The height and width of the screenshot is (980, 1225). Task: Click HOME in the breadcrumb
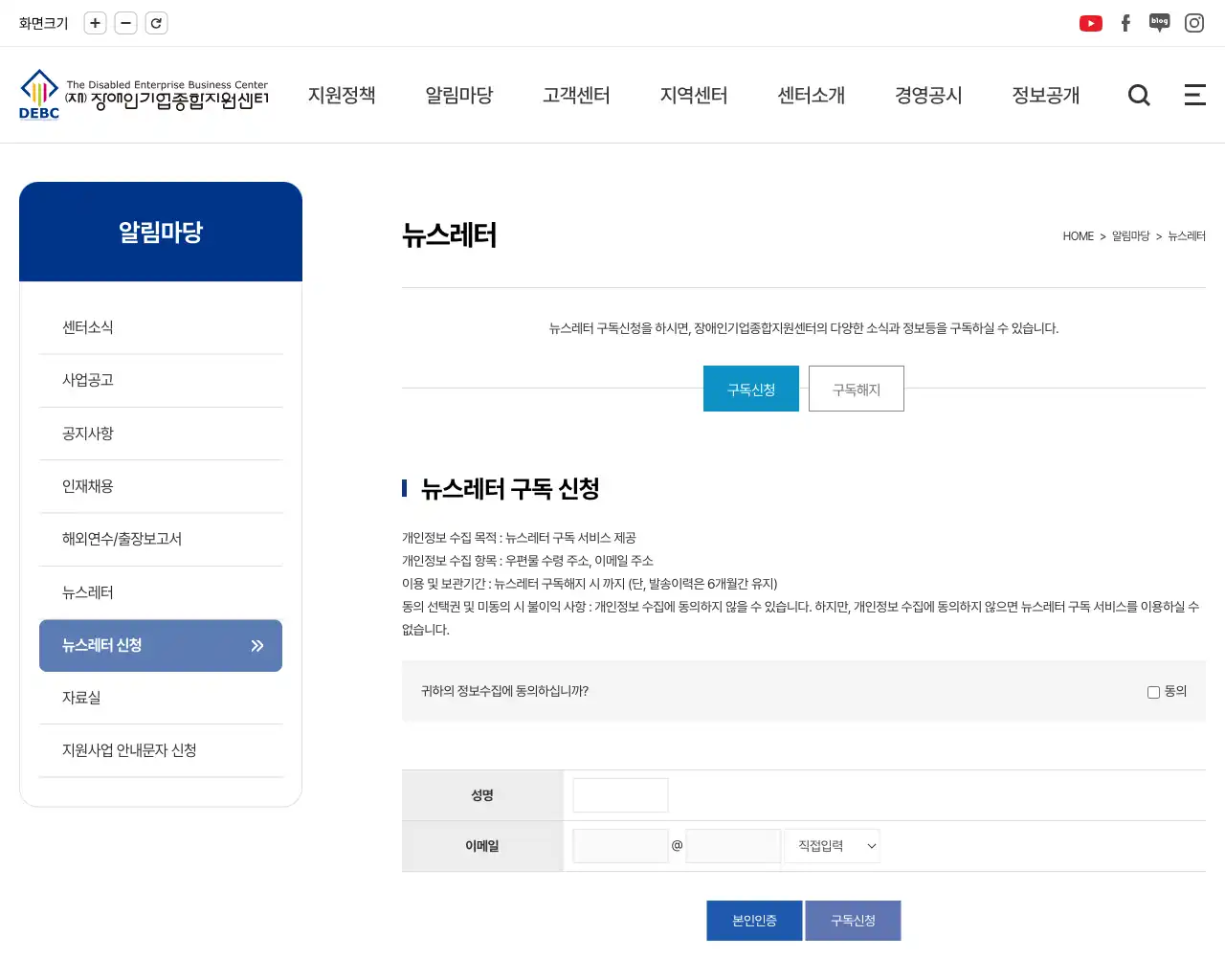click(1078, 236)
